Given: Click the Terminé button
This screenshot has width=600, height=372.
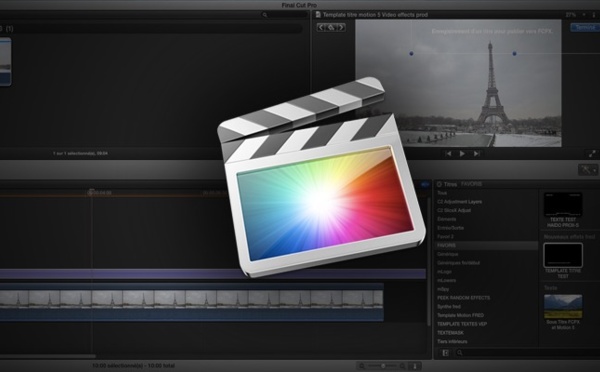Looking at the screenshot, I should click(x=585, y=27).
